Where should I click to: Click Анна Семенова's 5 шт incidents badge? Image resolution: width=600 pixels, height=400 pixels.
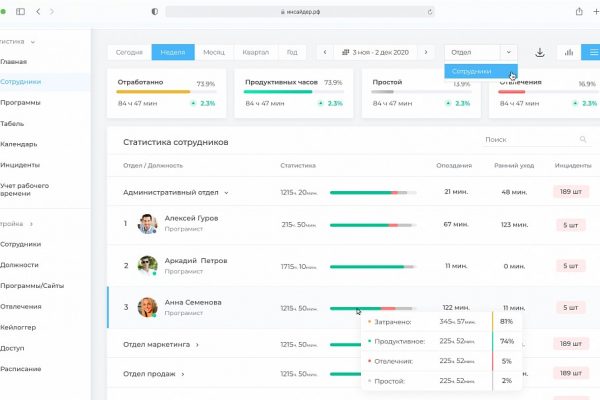click(x=570, y=307)
